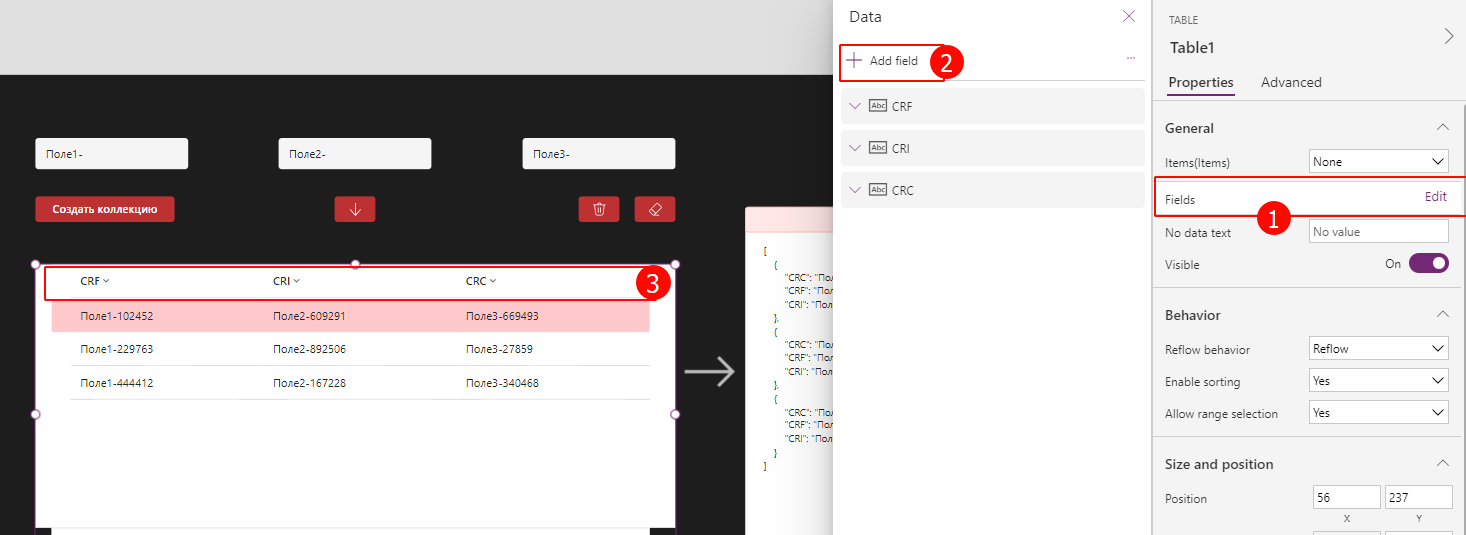Click the trash can delete icon
The image size is (1466, 535).
[x=599, y=209]
